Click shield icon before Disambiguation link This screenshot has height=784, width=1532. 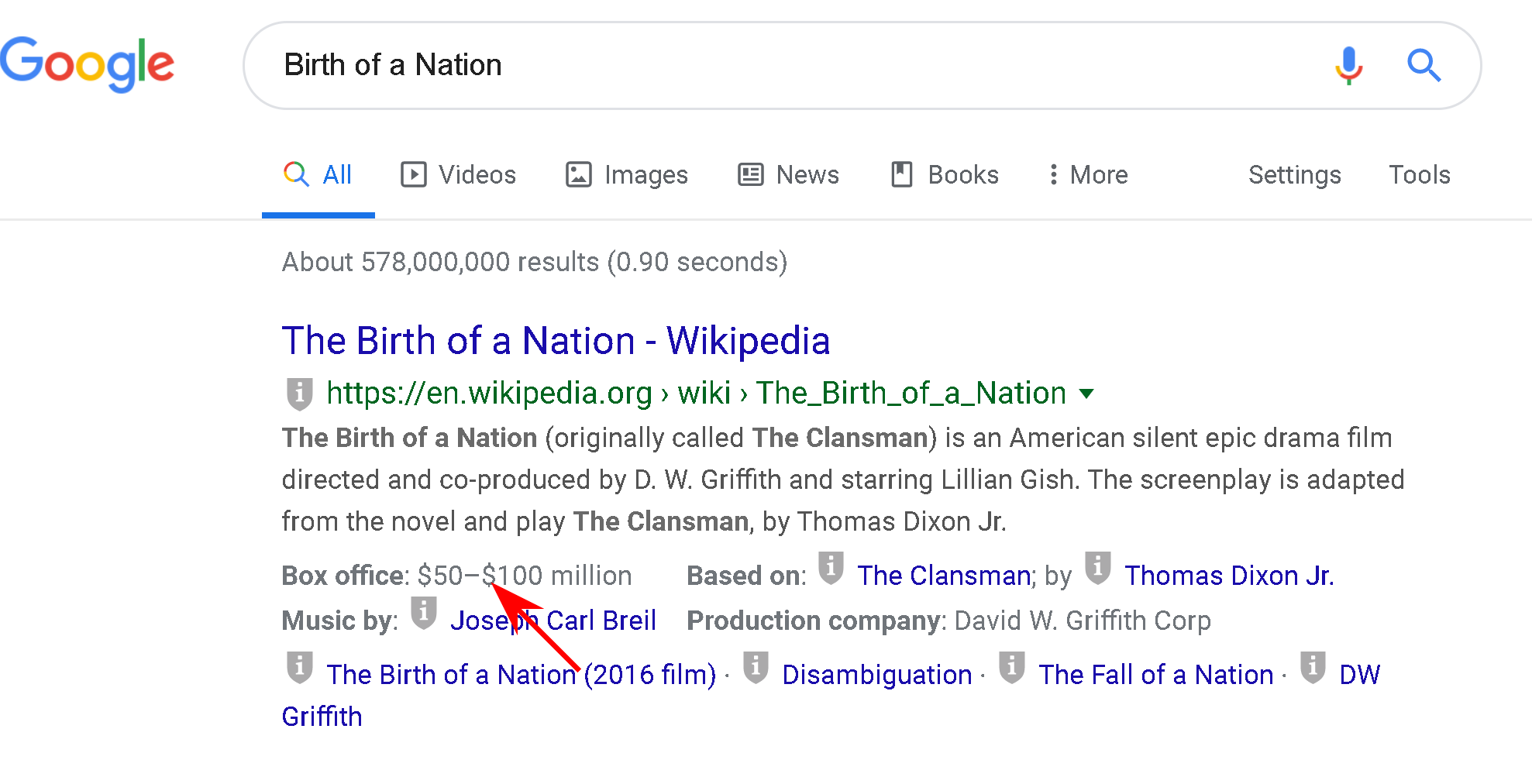(x=756, y=667)
